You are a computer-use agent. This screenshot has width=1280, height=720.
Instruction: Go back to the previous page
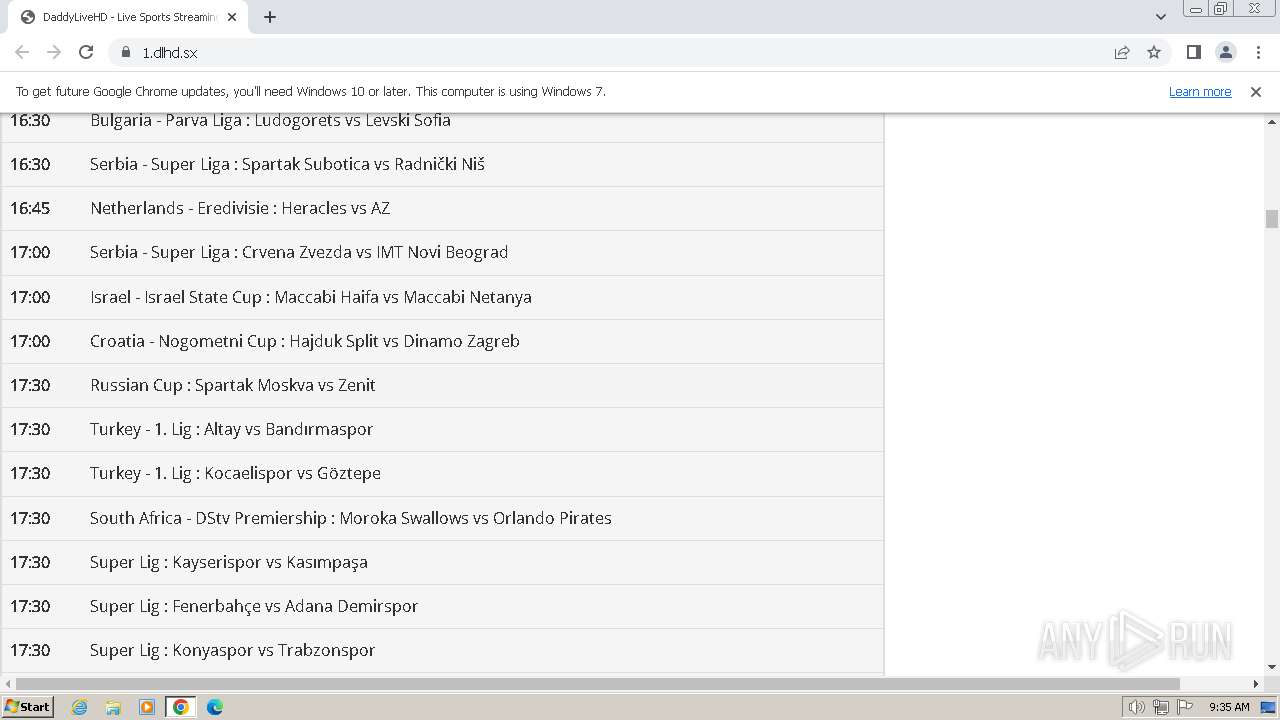[x=22, y=52]
